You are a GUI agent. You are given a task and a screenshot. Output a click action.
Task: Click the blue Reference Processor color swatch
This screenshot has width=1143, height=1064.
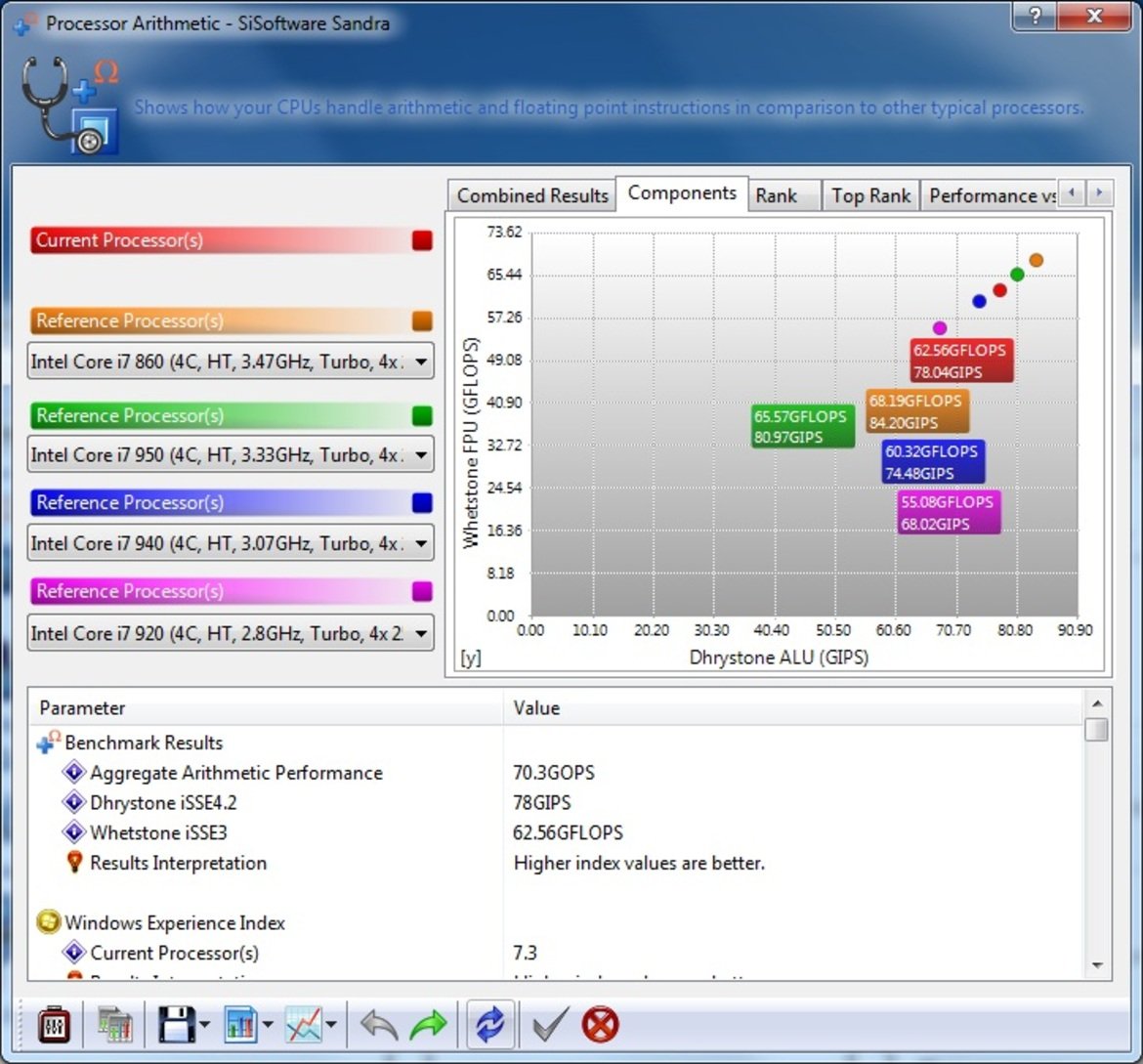tap(422, 502)
